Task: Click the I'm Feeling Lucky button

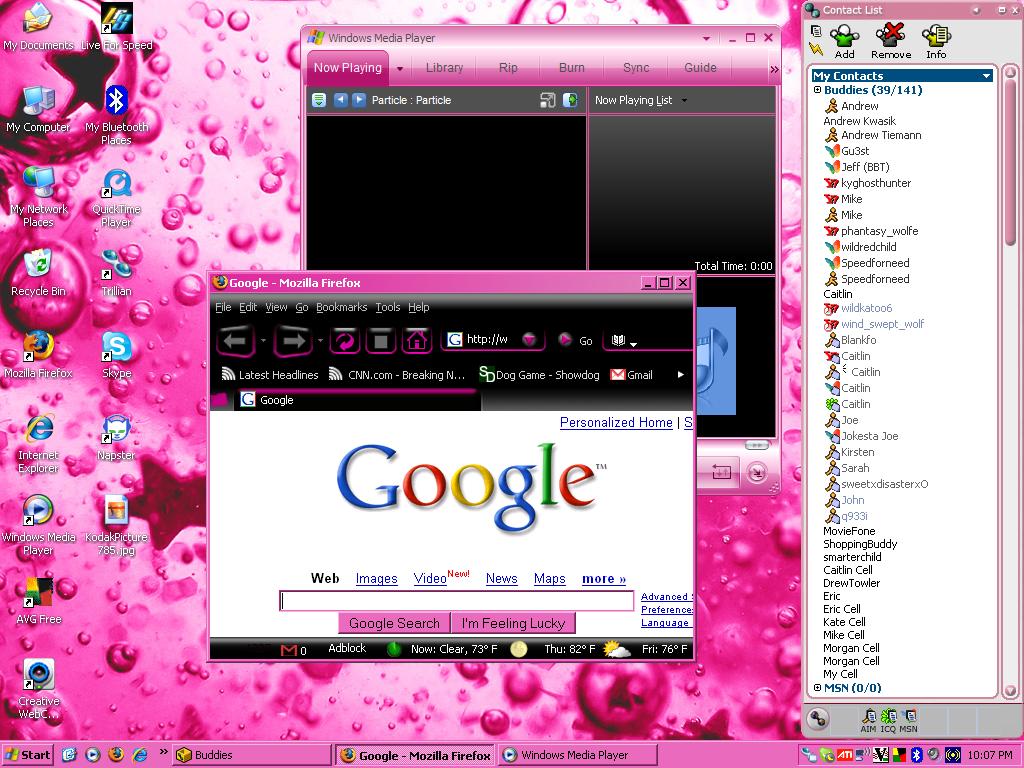Action: (513, 623)
